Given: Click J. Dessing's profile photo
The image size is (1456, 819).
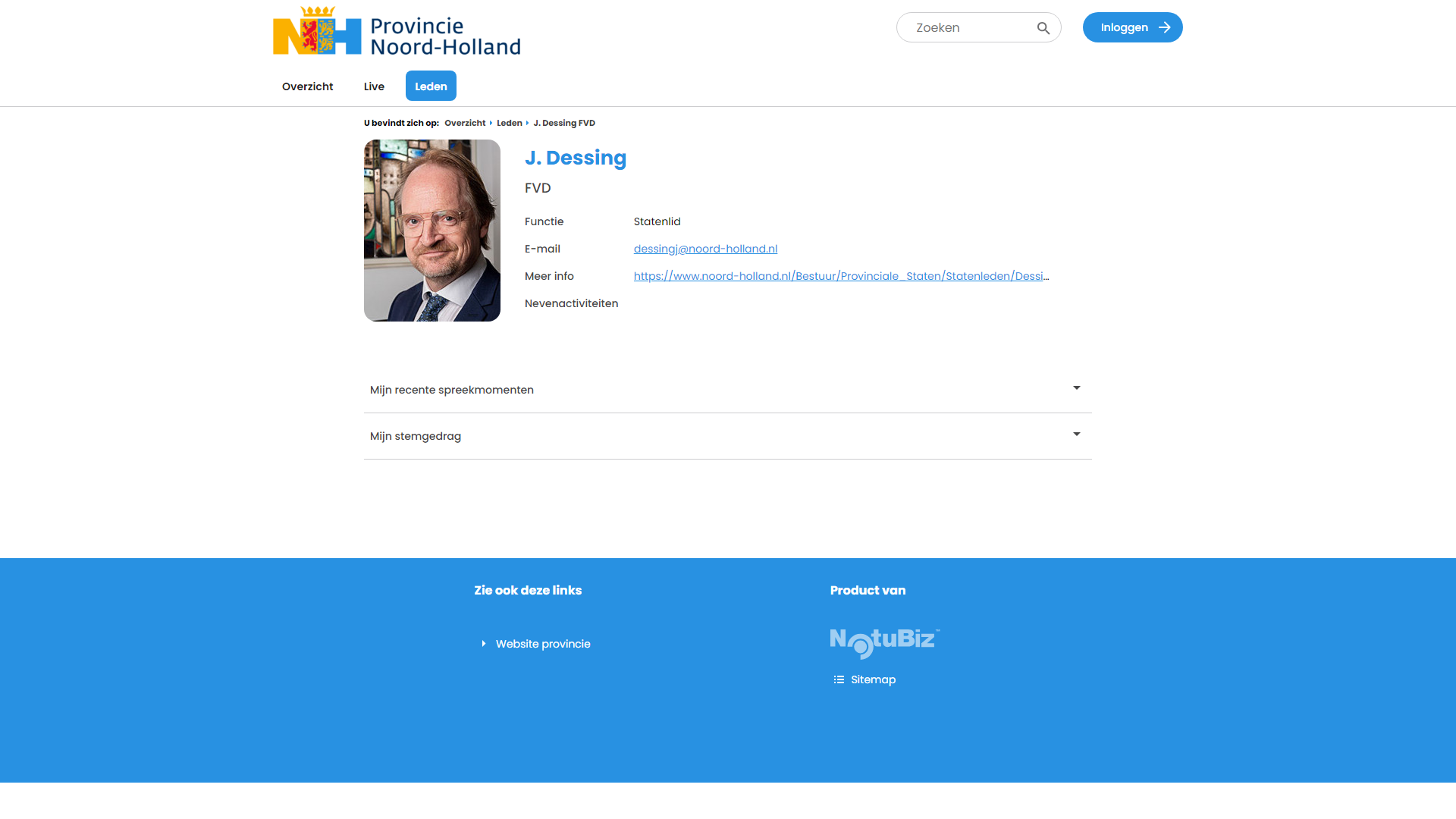Looking at the screenshot, I should 432,231.
